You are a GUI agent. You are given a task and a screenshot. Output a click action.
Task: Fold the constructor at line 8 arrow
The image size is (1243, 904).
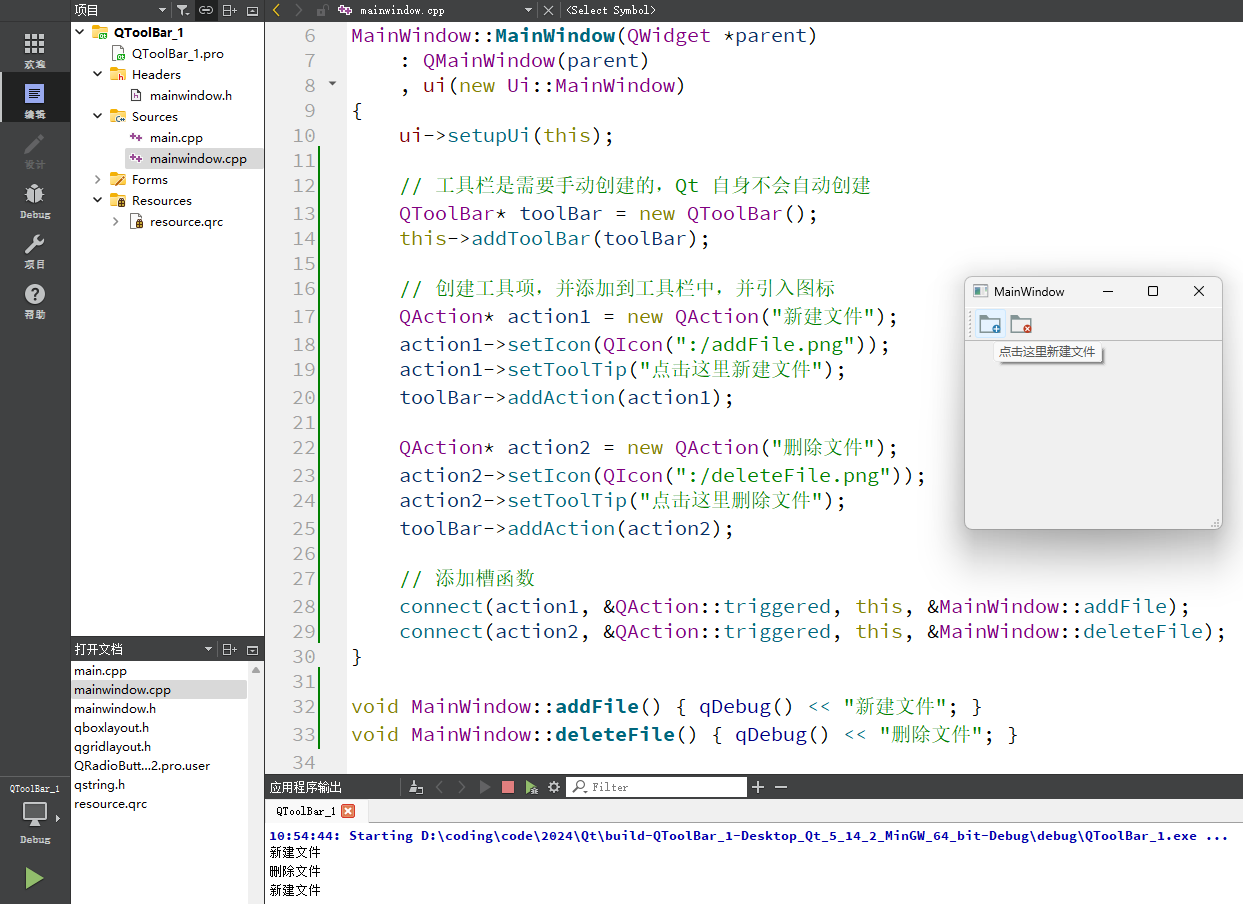(x=333, y=85)
